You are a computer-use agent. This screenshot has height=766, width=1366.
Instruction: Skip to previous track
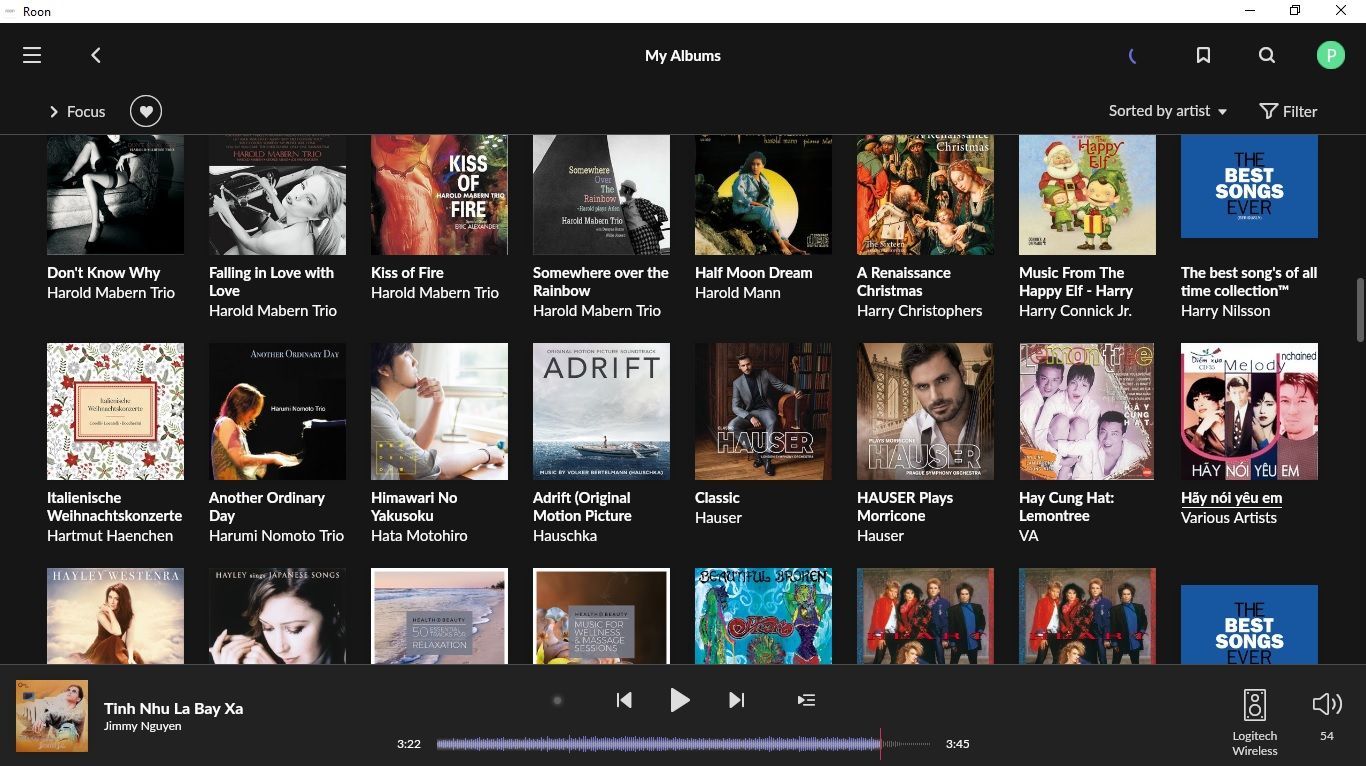click(x=624, y=700)
